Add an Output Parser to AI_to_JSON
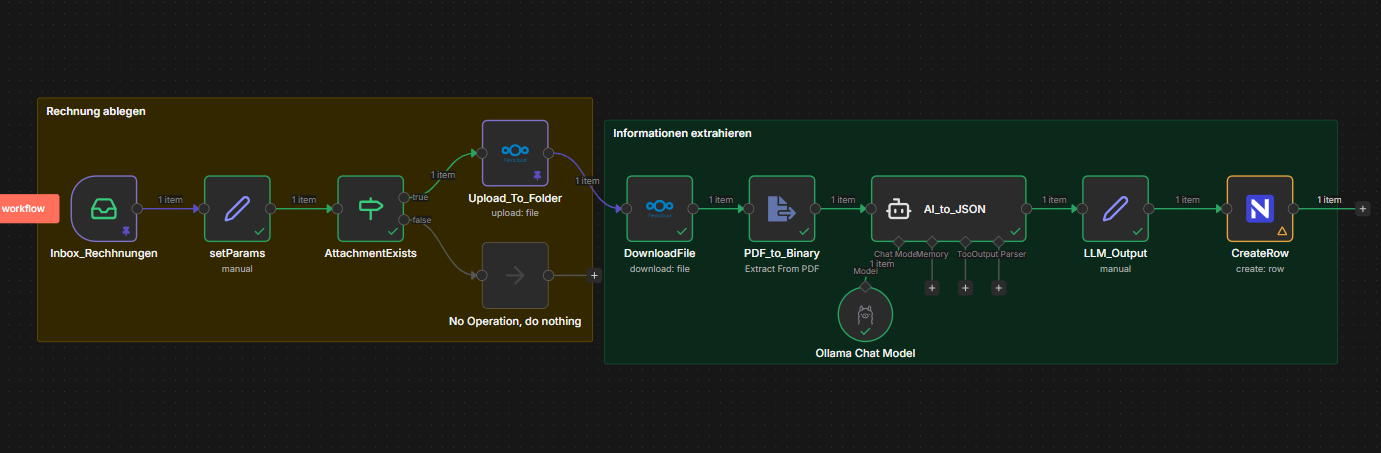Viewport: 1381px width, 453px height. [x=998, y=288]
